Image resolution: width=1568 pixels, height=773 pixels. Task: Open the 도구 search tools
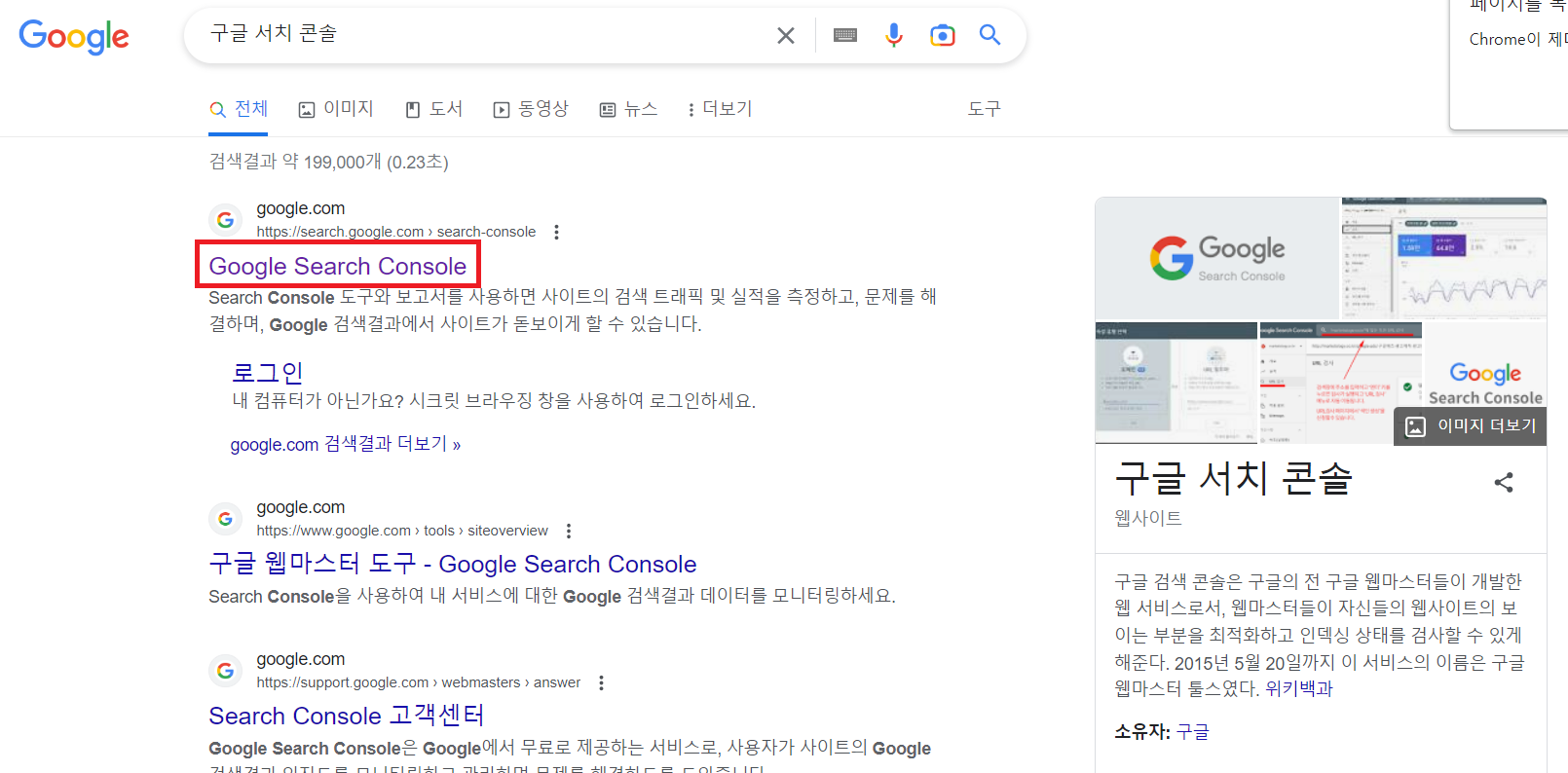pos(984,109)
